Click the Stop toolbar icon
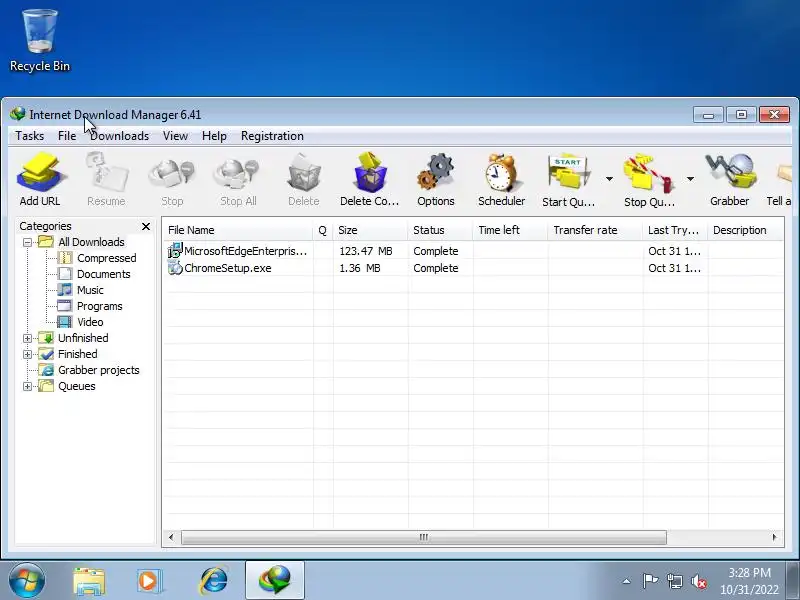 pyautogui.click(x=172, y=173)
